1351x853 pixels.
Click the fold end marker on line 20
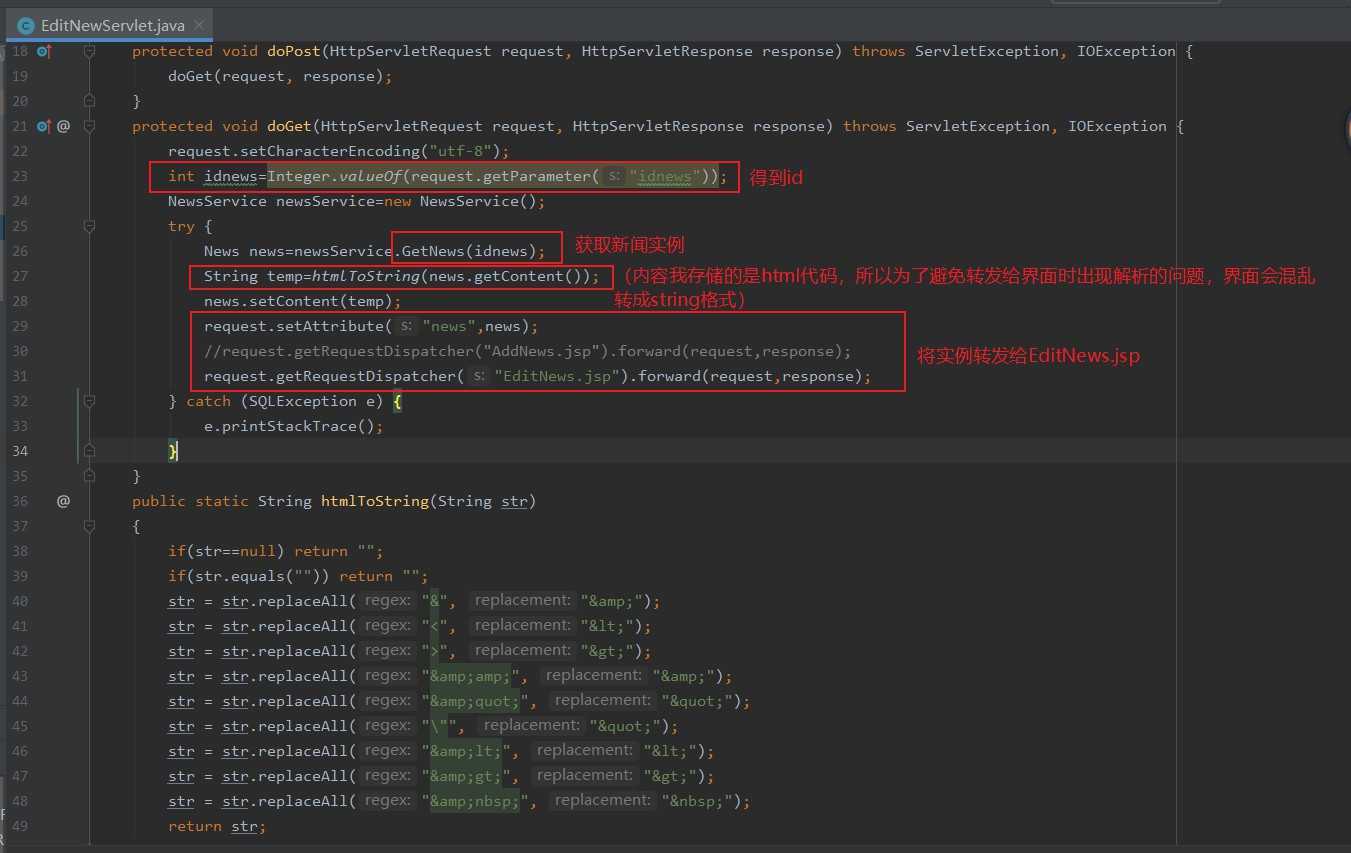[89, 101]
